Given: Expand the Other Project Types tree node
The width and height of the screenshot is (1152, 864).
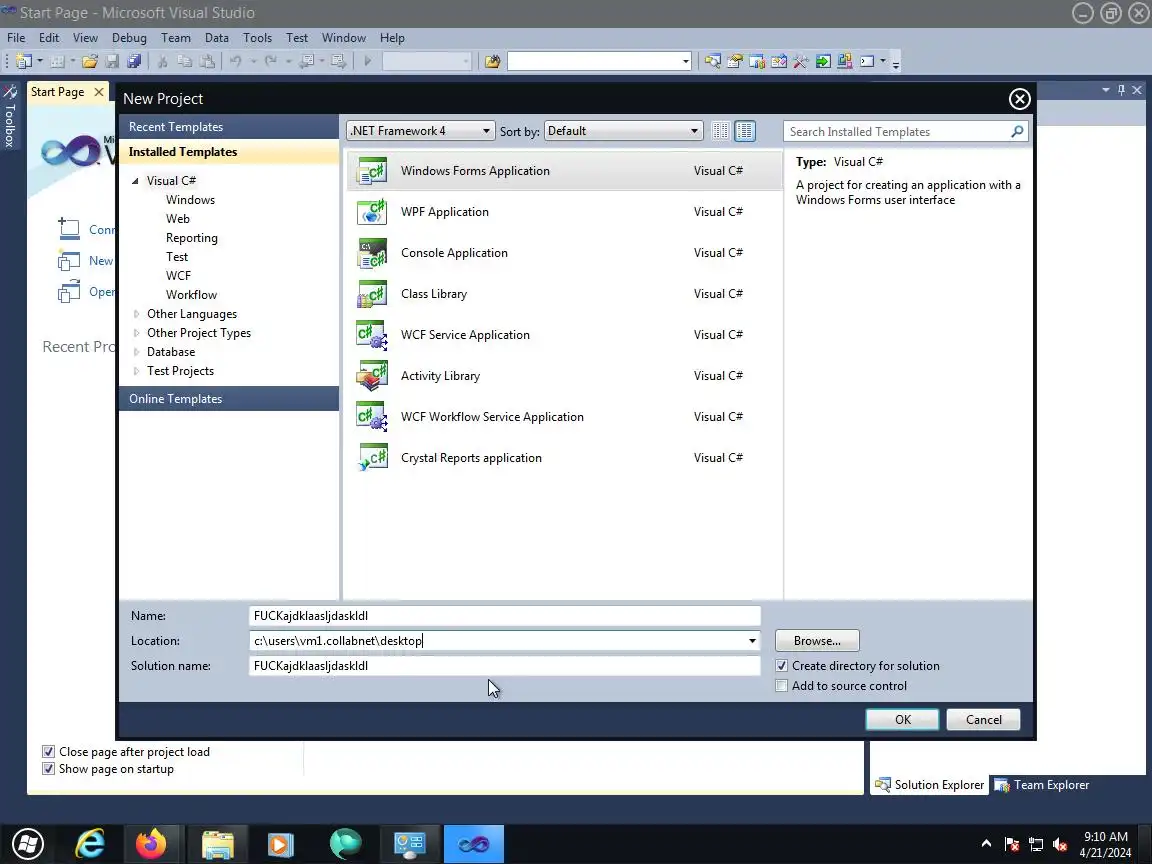Looking at the screenshot, I should pyautogui.click(x=136, y=333).
